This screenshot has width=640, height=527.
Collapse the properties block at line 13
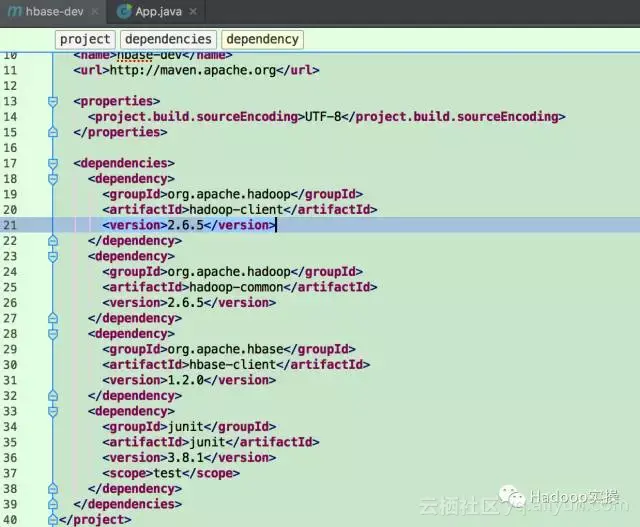coord(53,101)
